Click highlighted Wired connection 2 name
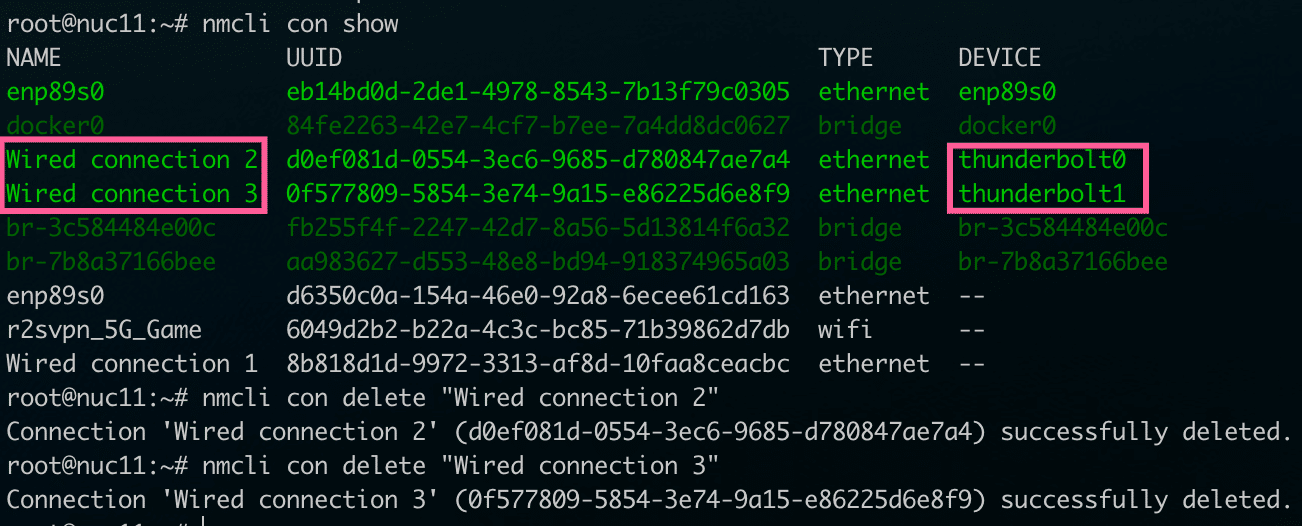This screenshot has width=1302, height=526. tap(132, 160)
